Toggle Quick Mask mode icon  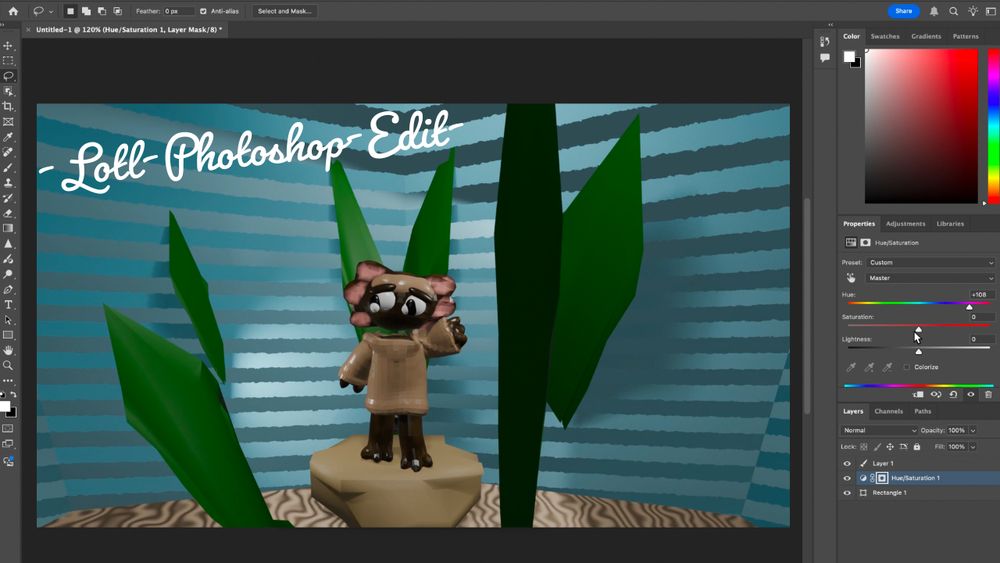coord(8,428)
